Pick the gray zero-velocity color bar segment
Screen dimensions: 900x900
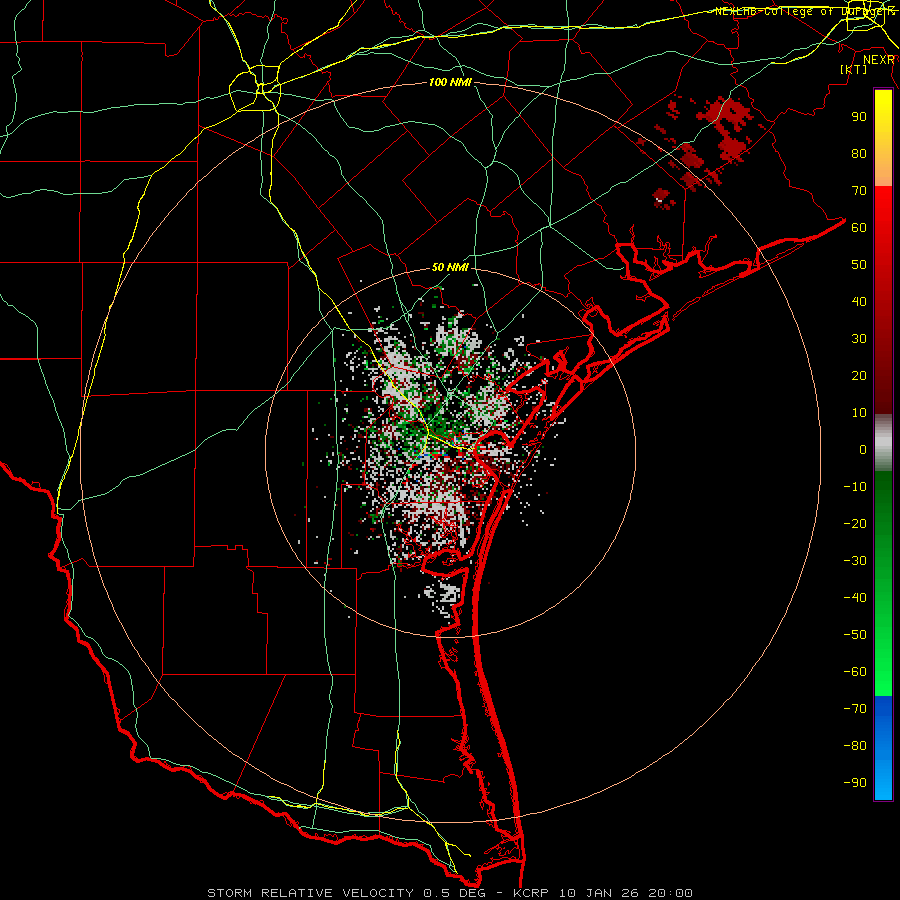coord(883,443)
